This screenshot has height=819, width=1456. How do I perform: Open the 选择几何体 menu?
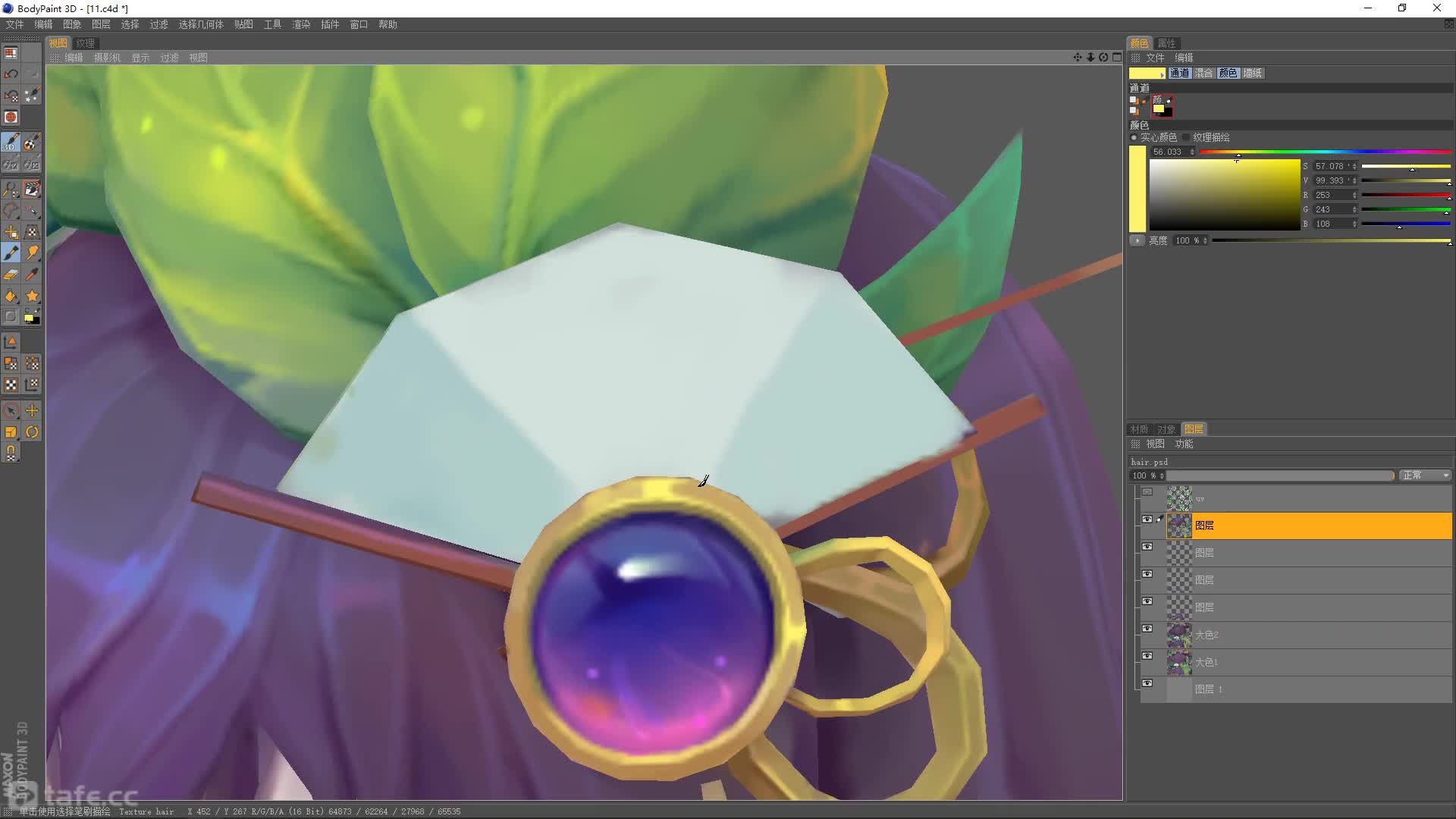click(201, 24)
